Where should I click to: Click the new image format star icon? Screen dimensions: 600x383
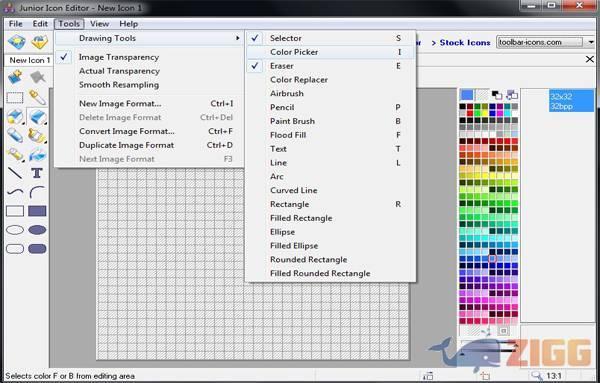[x=15, y=77]
